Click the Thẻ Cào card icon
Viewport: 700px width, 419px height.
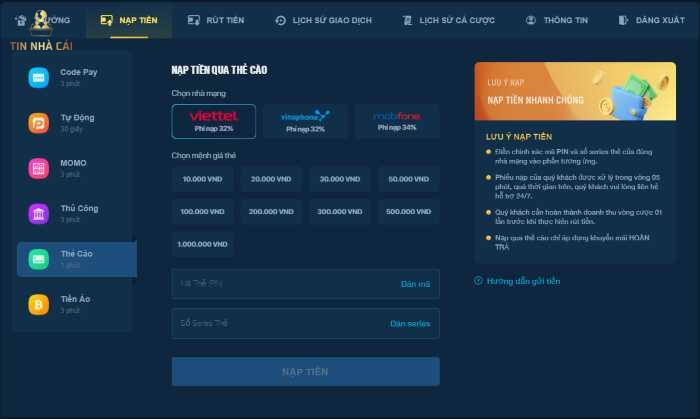point(38,259)
